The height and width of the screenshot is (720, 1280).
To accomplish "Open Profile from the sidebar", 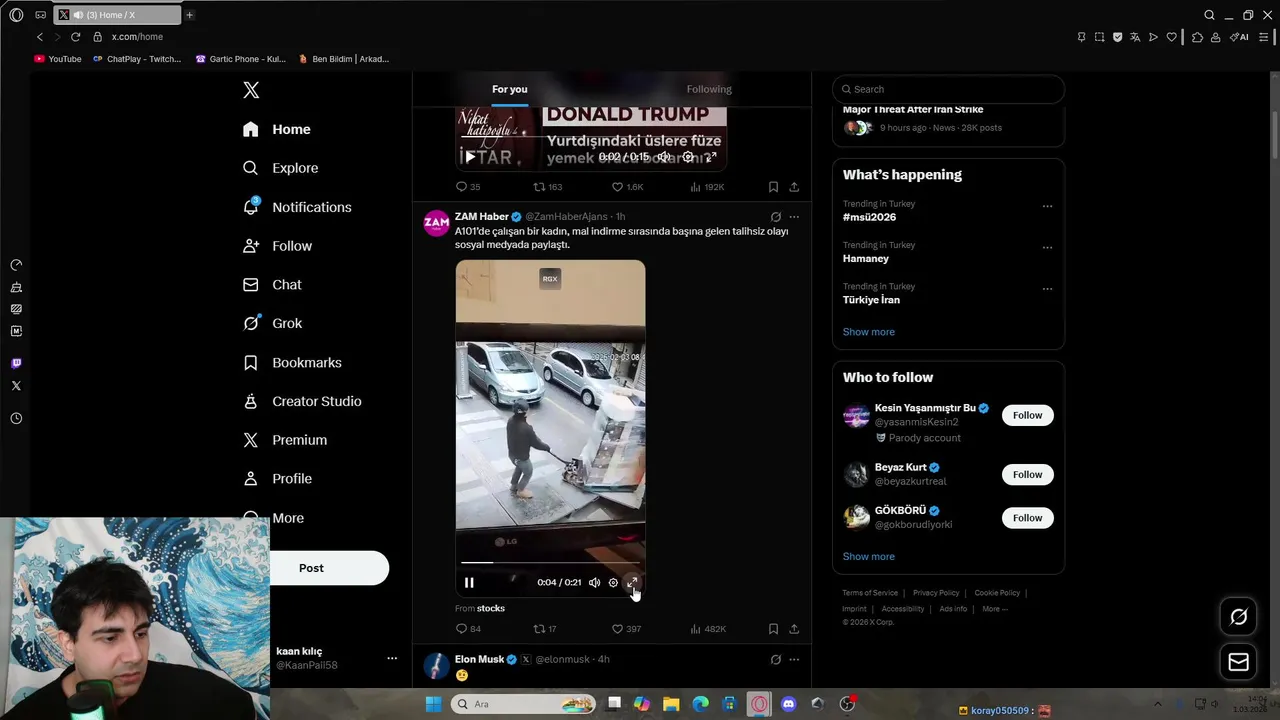I will click(x=277, y=479).
